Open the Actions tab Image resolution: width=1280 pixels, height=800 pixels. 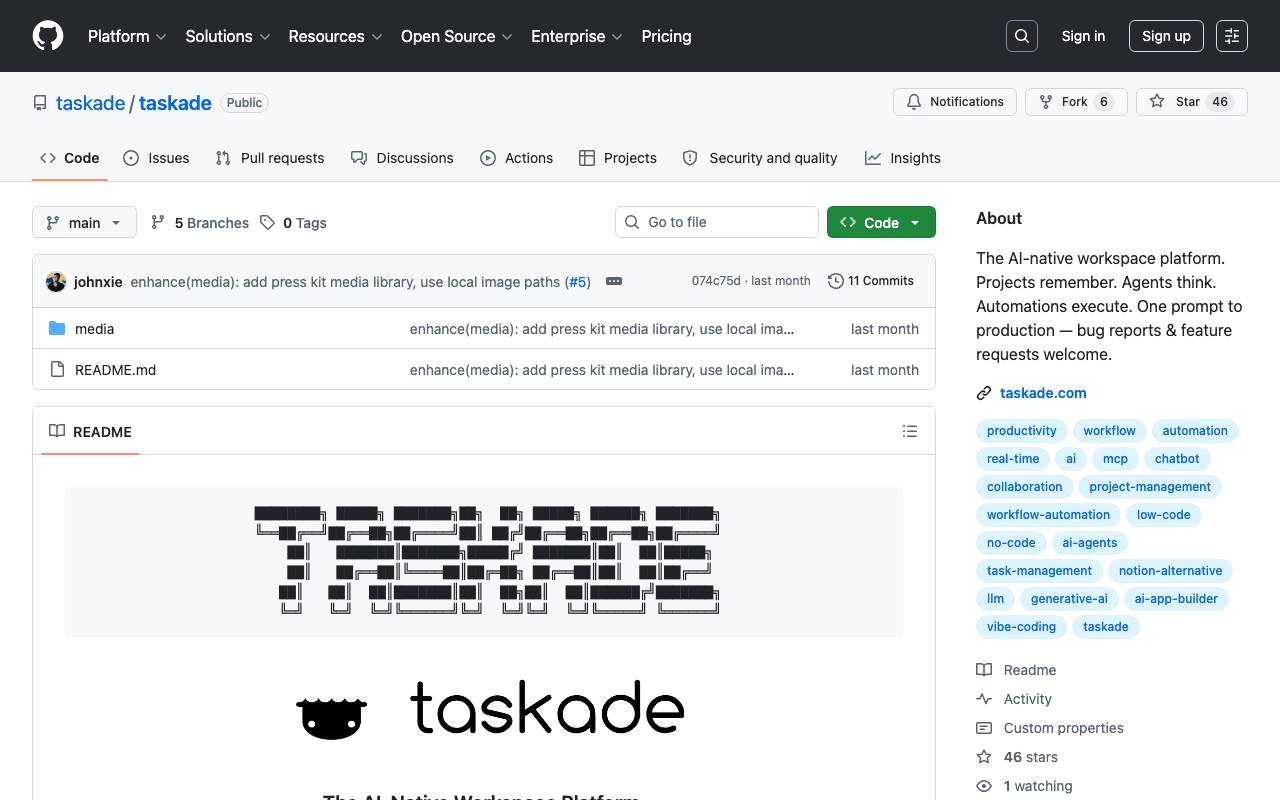pos(516,158)
